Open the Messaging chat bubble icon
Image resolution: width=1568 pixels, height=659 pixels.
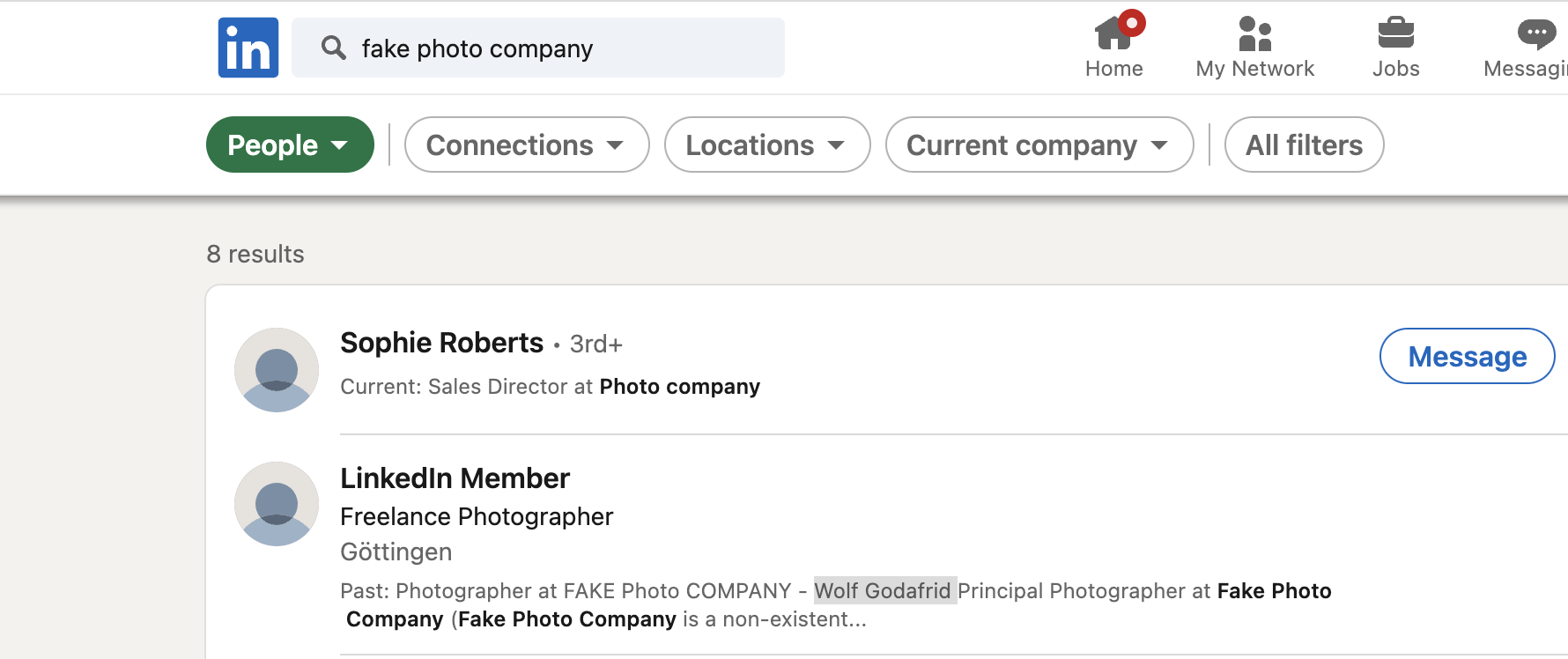pos(1536,33)
